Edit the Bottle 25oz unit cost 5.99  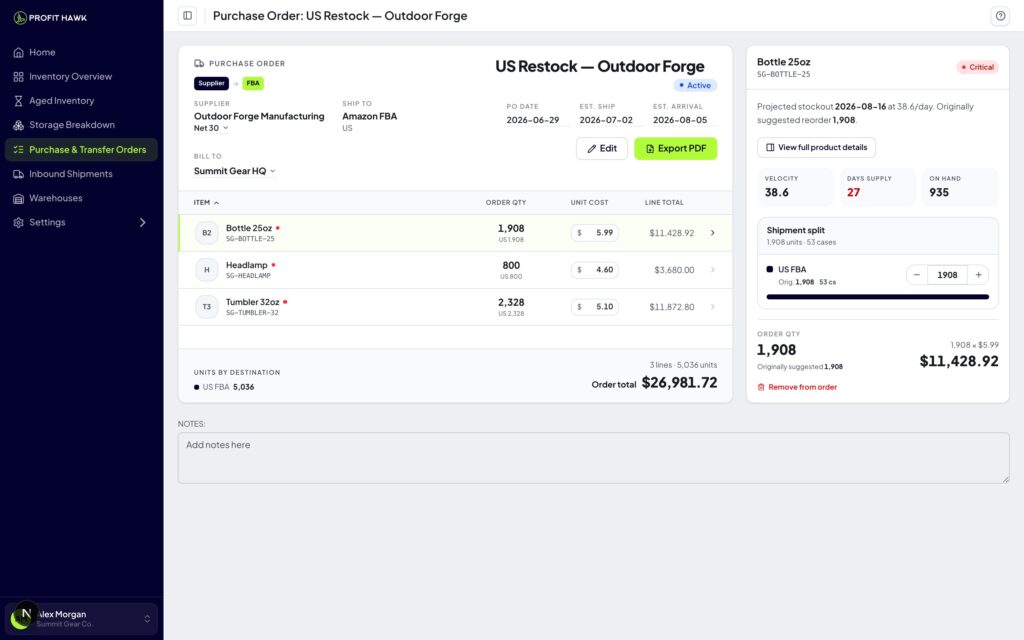[595, 232]
